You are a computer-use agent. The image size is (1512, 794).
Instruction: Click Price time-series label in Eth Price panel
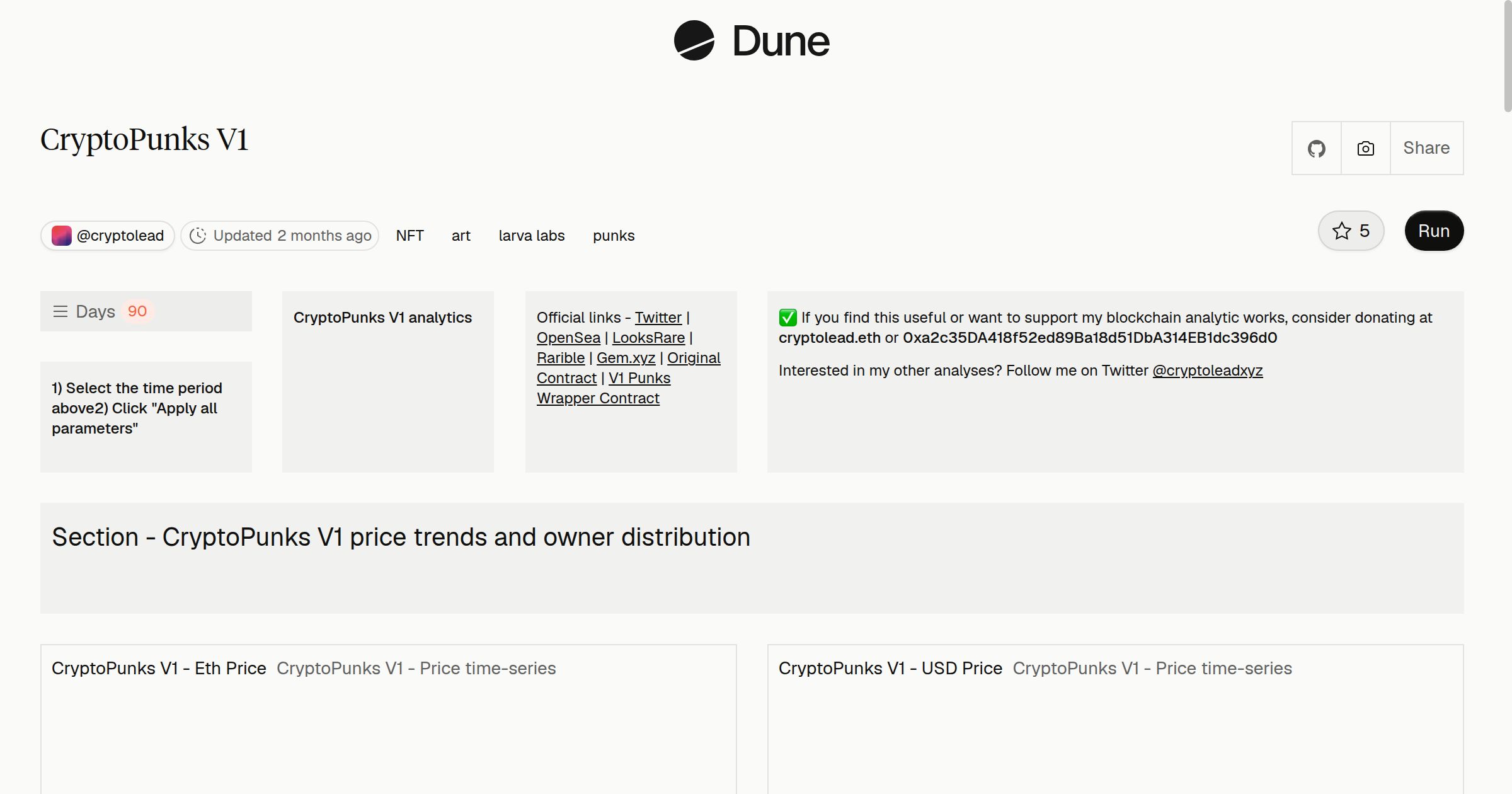click(416, 669)
